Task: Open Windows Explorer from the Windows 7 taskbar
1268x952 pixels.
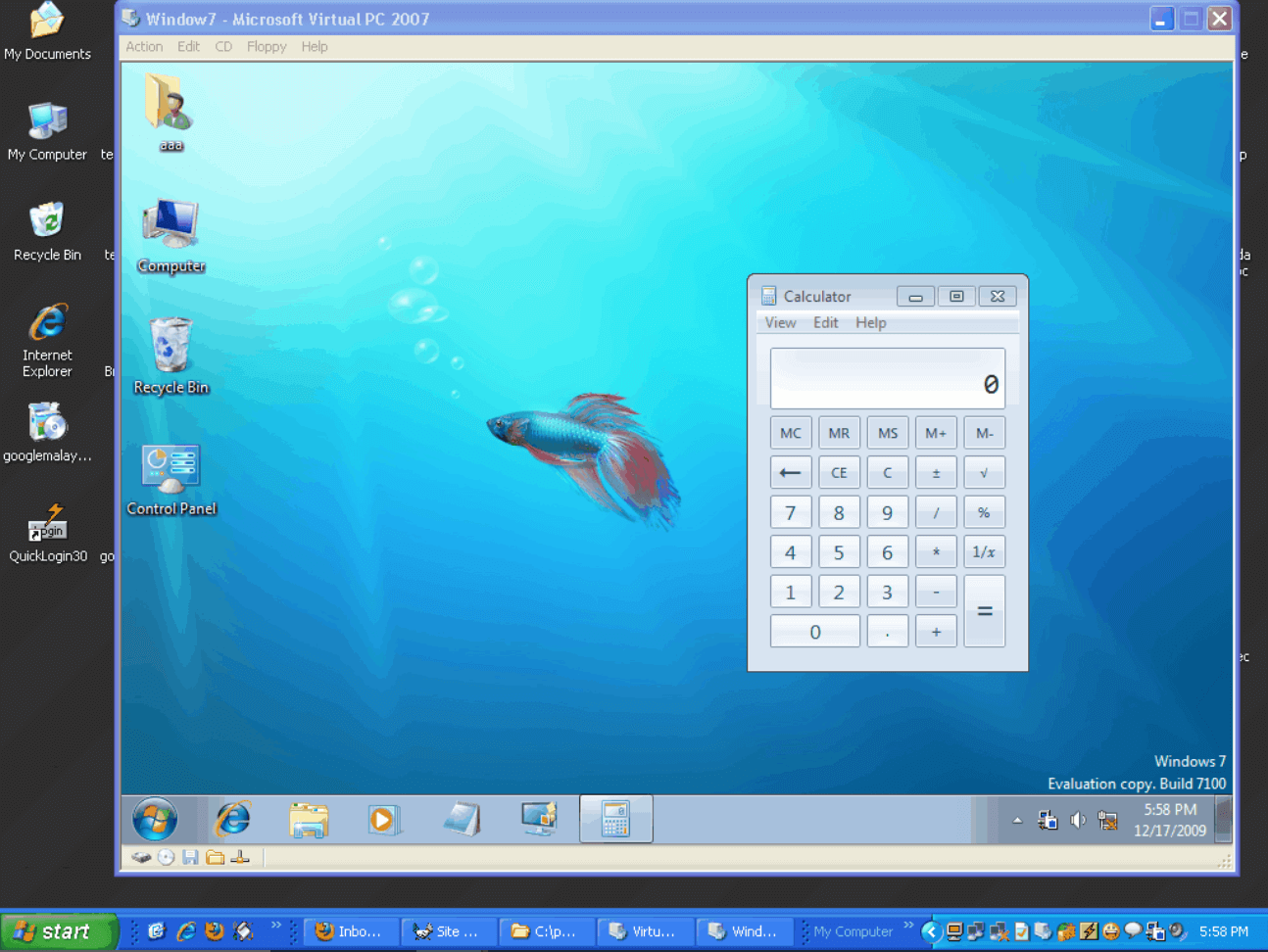Action: coord(308,819)
